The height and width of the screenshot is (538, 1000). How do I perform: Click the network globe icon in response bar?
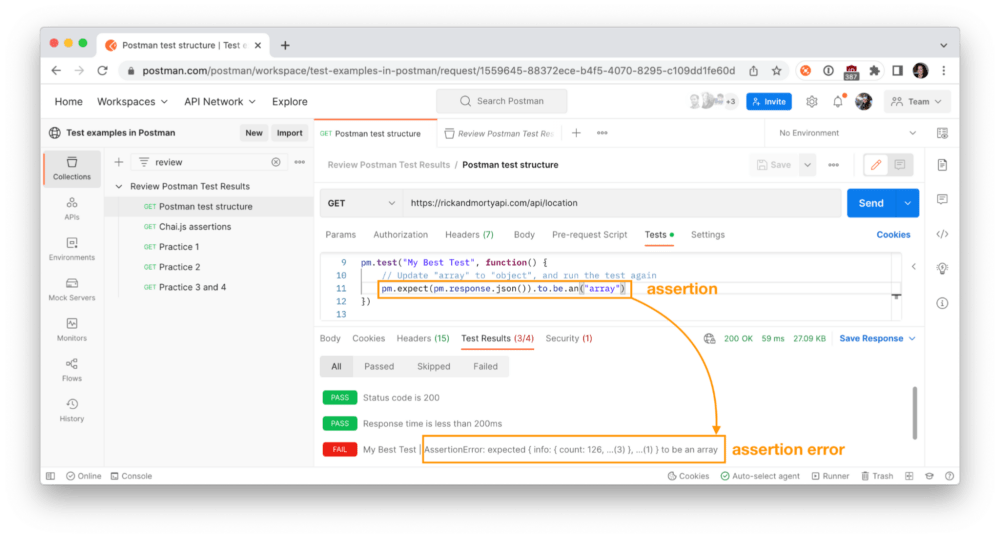[x=709, y=338]
